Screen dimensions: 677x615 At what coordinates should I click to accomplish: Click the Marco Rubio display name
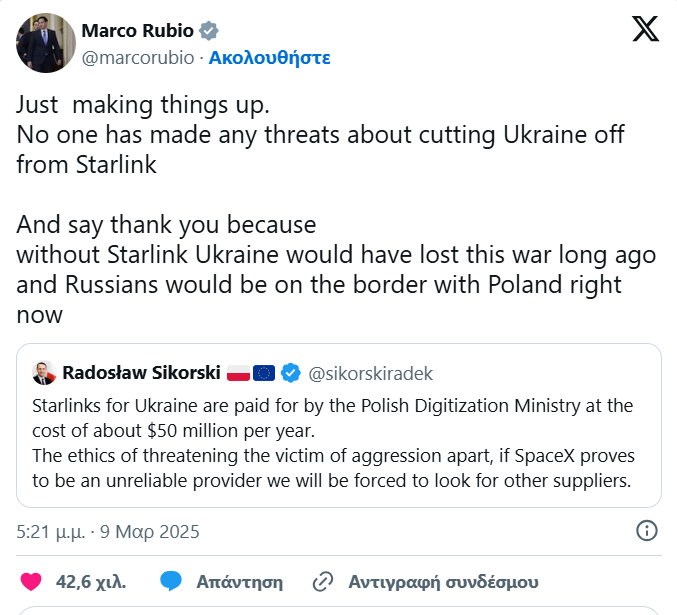(137, 30)
